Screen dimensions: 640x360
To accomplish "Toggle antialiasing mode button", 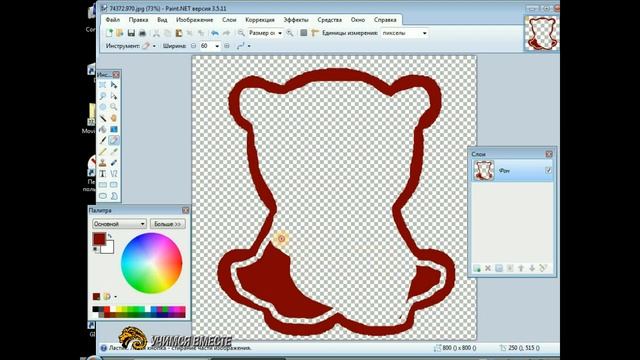I will pos(240,46).
